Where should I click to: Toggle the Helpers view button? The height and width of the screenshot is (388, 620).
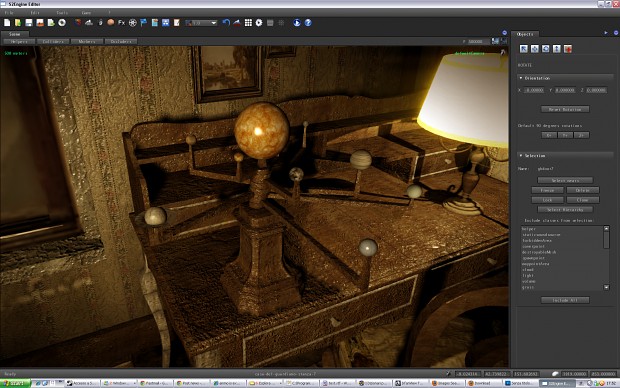(x=19, y=41)
